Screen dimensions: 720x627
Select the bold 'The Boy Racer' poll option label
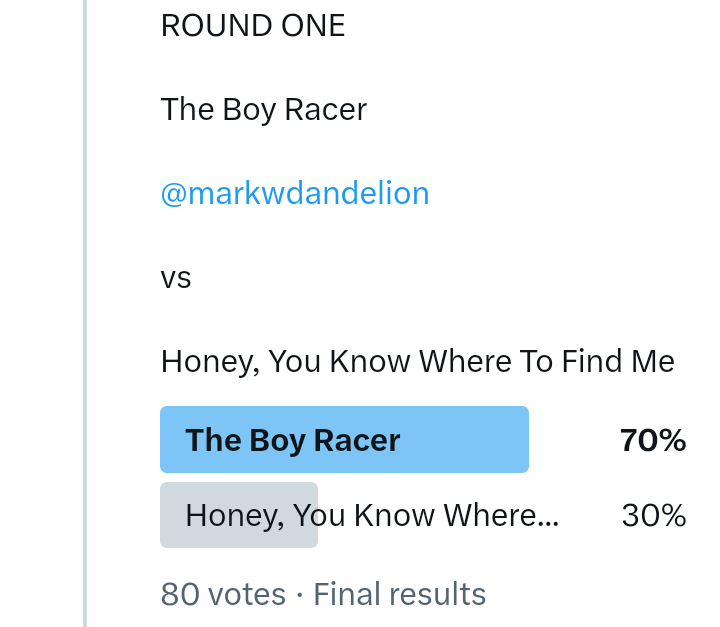point(293,440)
